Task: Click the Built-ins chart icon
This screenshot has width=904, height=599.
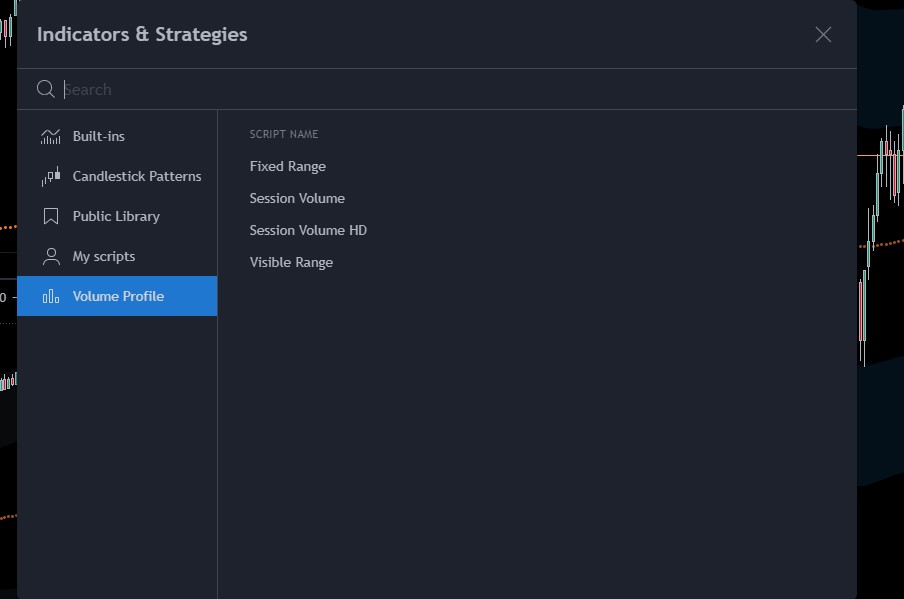Action: point(51,137)
